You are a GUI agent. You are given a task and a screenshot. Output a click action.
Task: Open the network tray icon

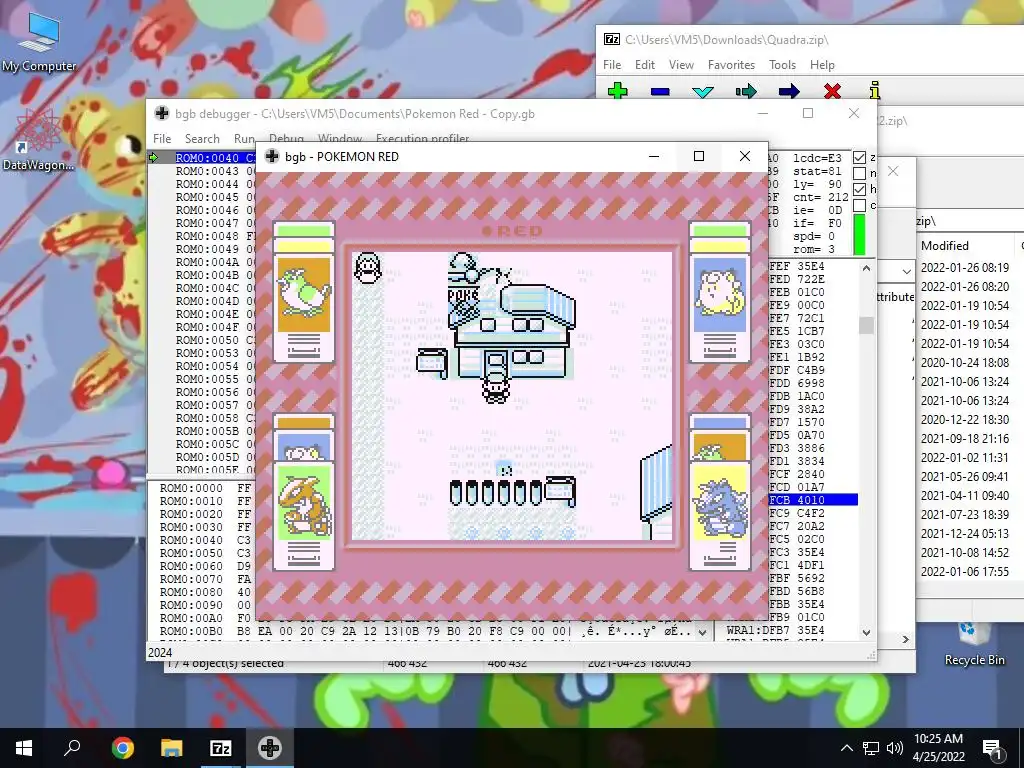(871, 748)
